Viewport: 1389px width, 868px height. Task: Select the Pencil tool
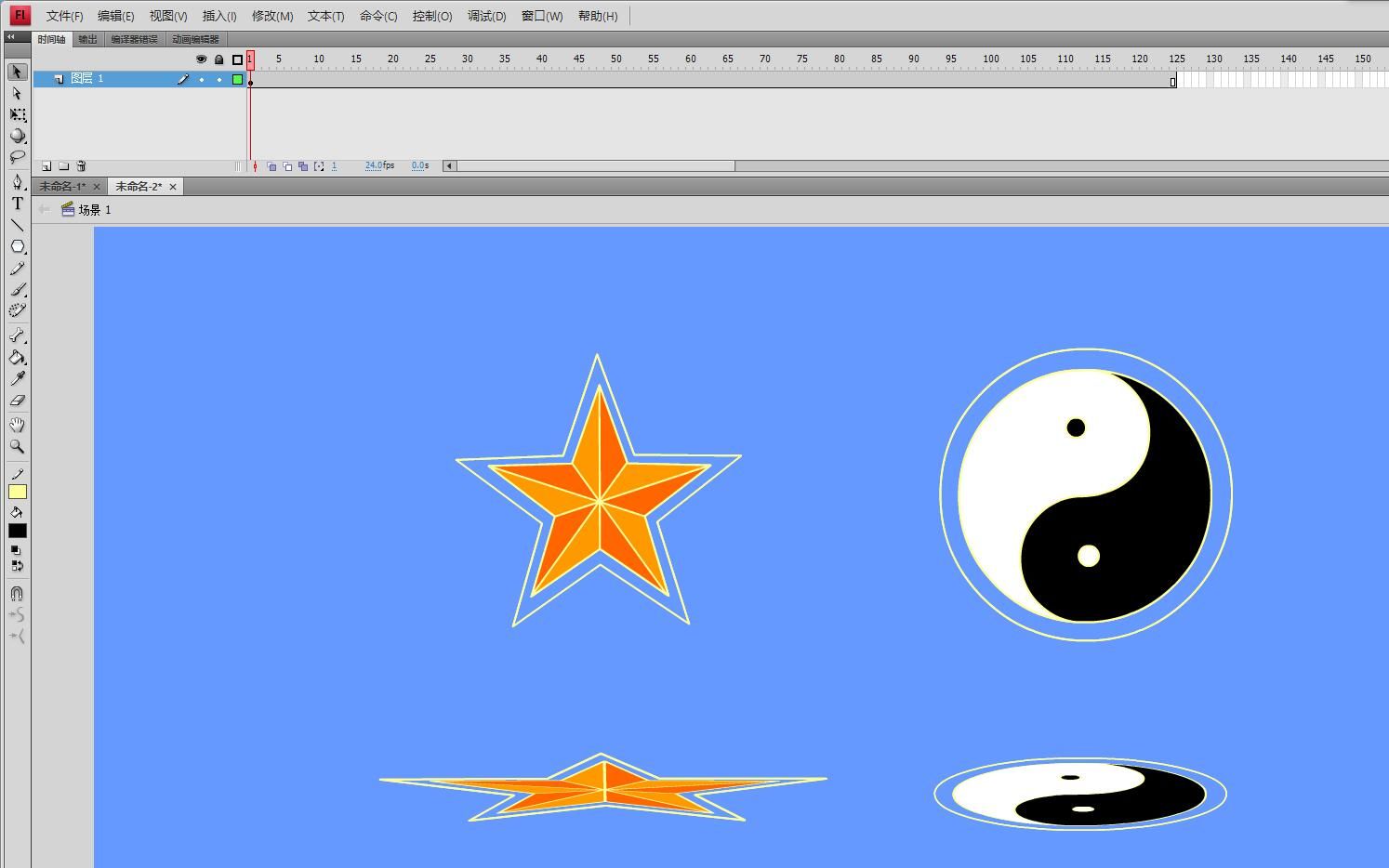(x=17, y=269)
